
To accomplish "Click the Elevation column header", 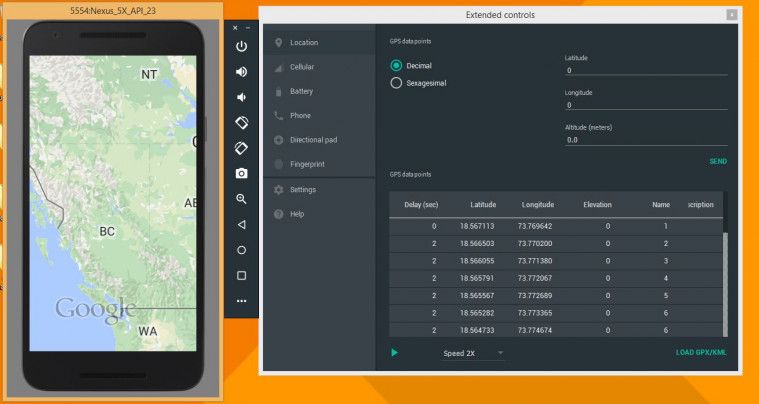I will tap(597, 205).
